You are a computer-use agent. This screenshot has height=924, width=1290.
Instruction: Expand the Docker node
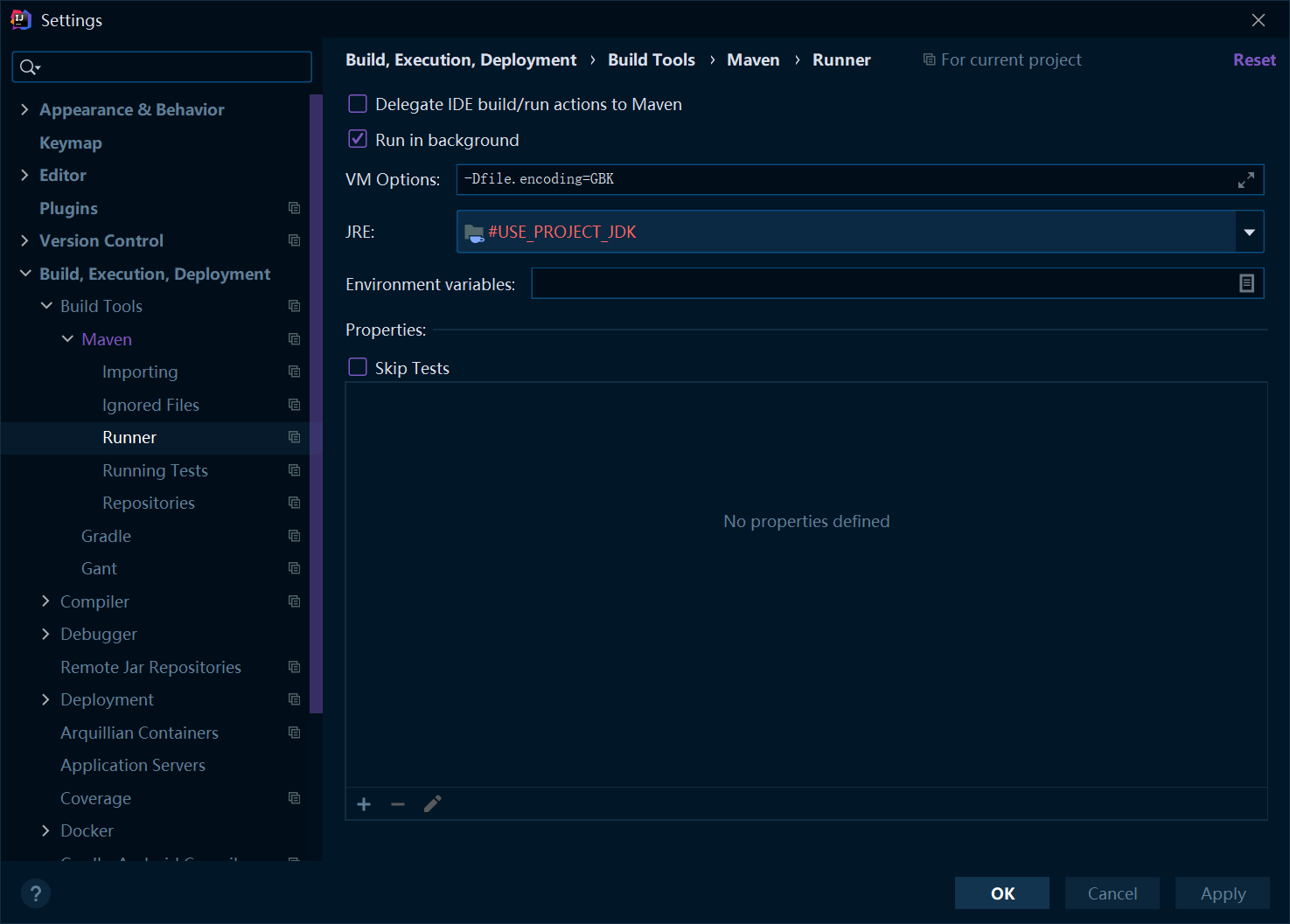[46, 830]
